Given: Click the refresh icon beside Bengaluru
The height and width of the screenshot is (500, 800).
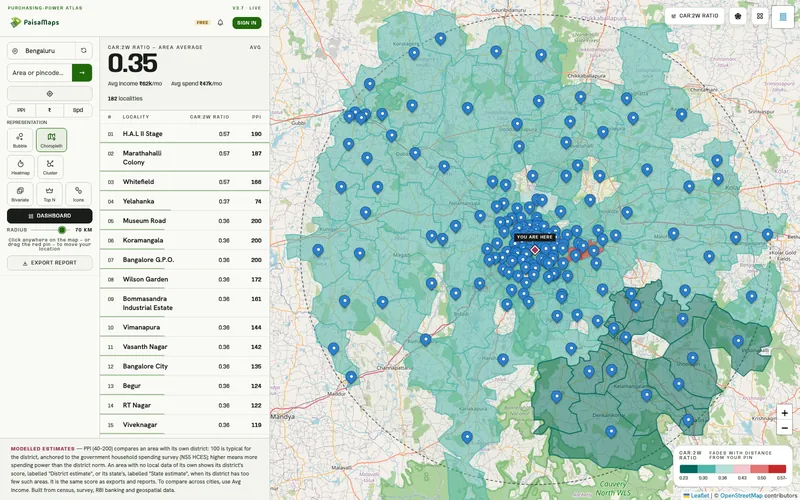Looking at the screenshot, I should (84, 51).
